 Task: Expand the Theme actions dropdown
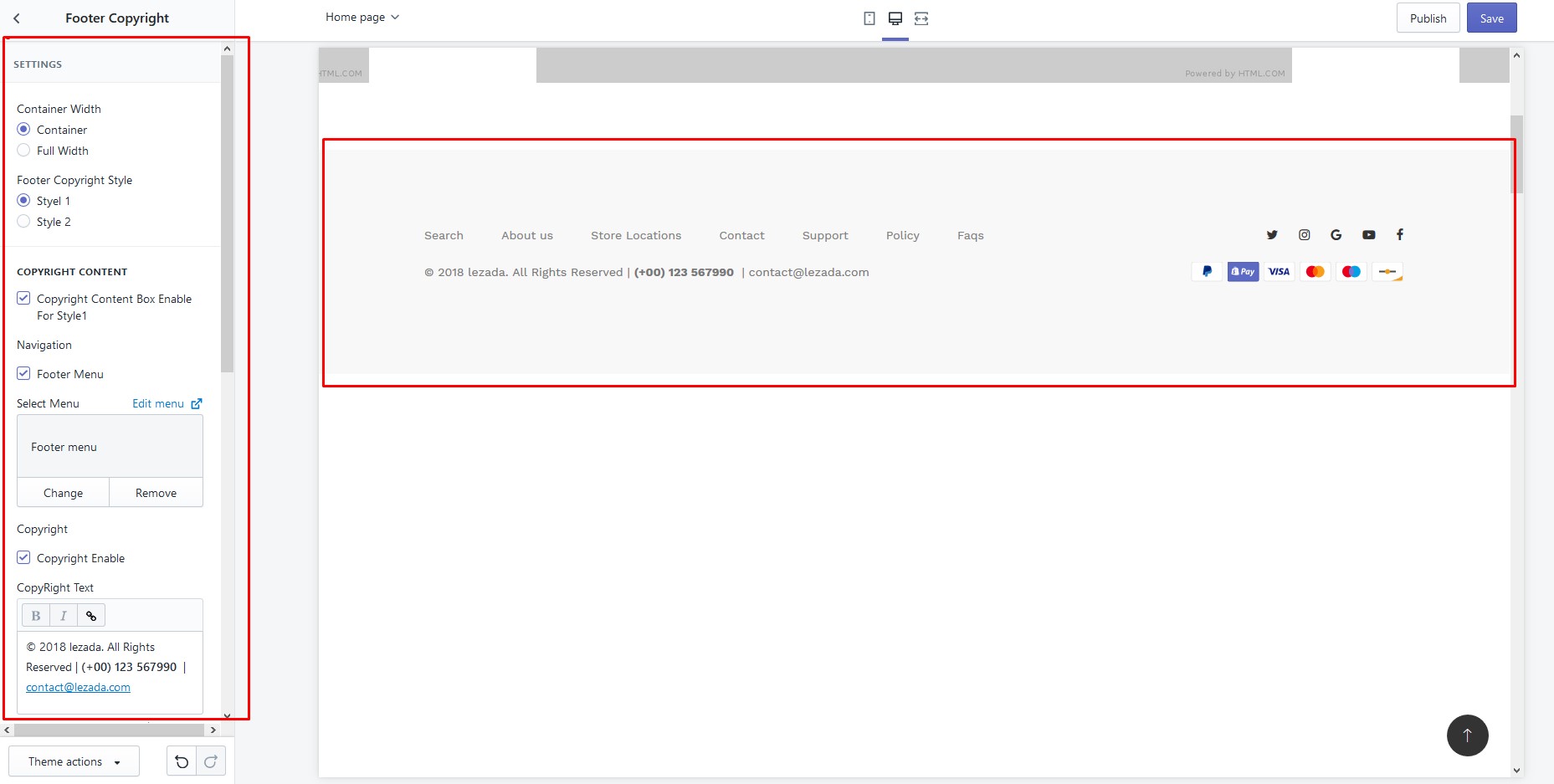(x=74, y=761)
